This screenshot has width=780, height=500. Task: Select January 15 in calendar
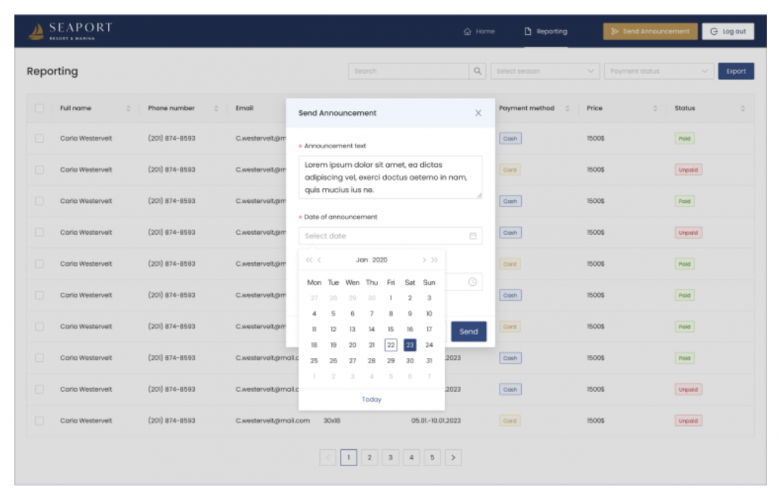[390, 329]
